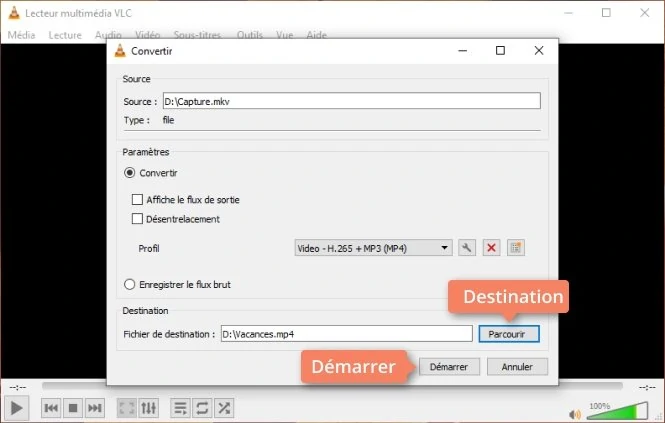Screen dimensions: 665x423
Task: Open the Profil dropdown Video H.265 + MP3
Action: [373, 248]
